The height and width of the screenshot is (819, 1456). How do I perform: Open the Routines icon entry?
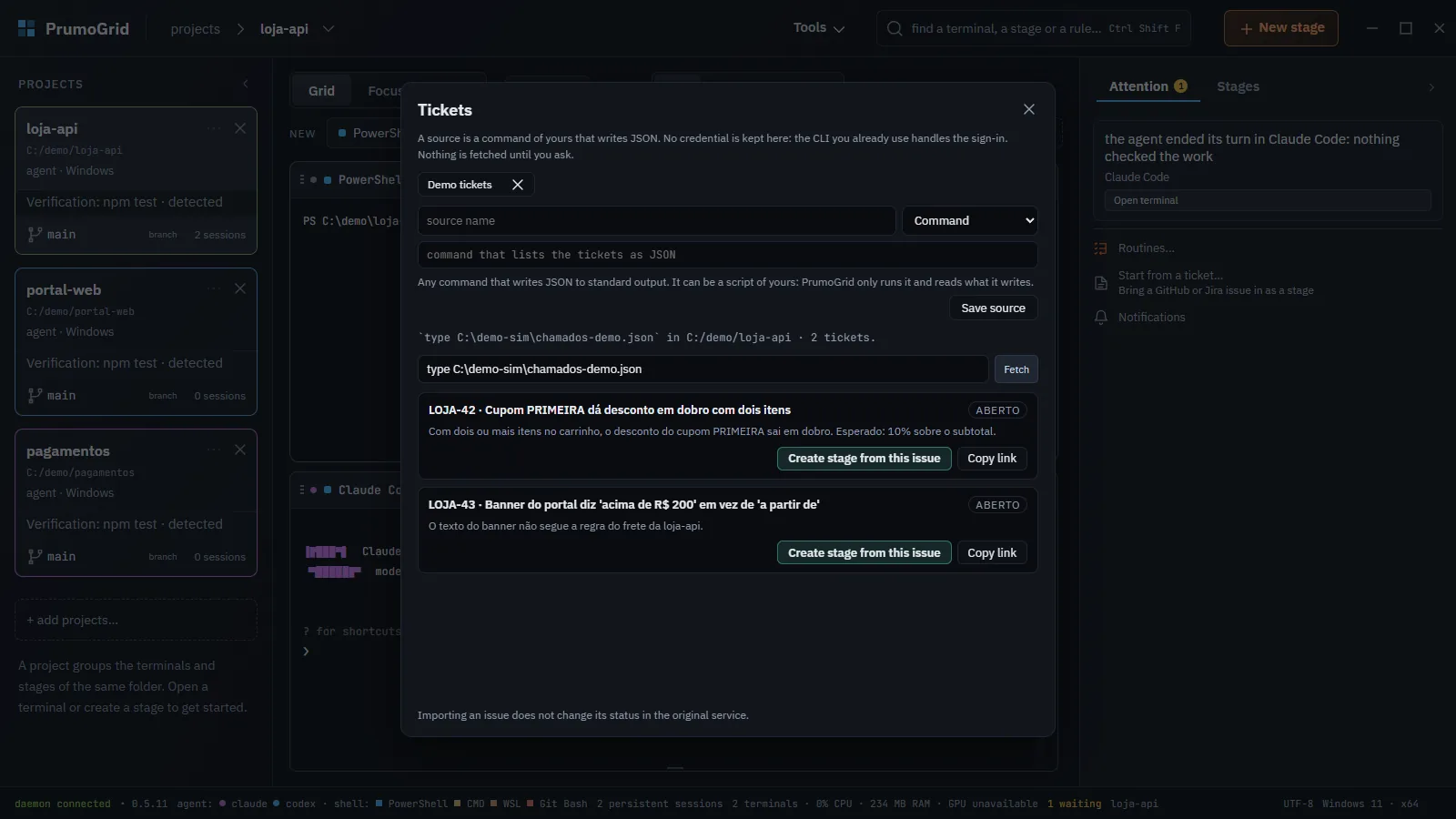point(1101,248)
